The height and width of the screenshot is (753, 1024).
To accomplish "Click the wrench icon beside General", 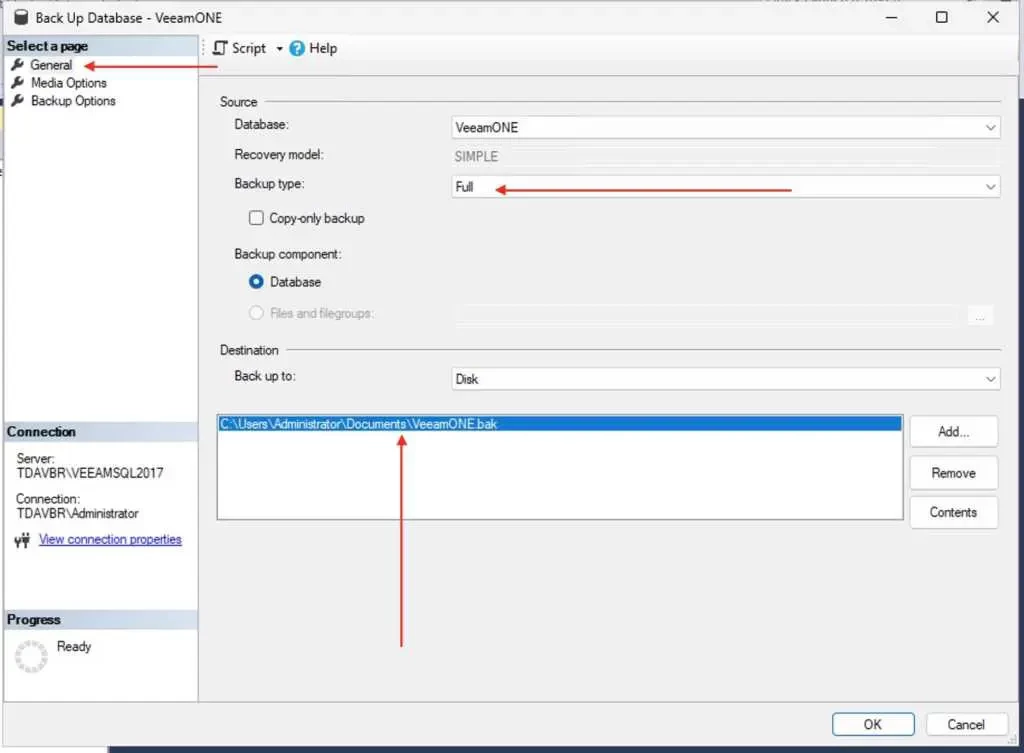I will click(x=18, y=65).
